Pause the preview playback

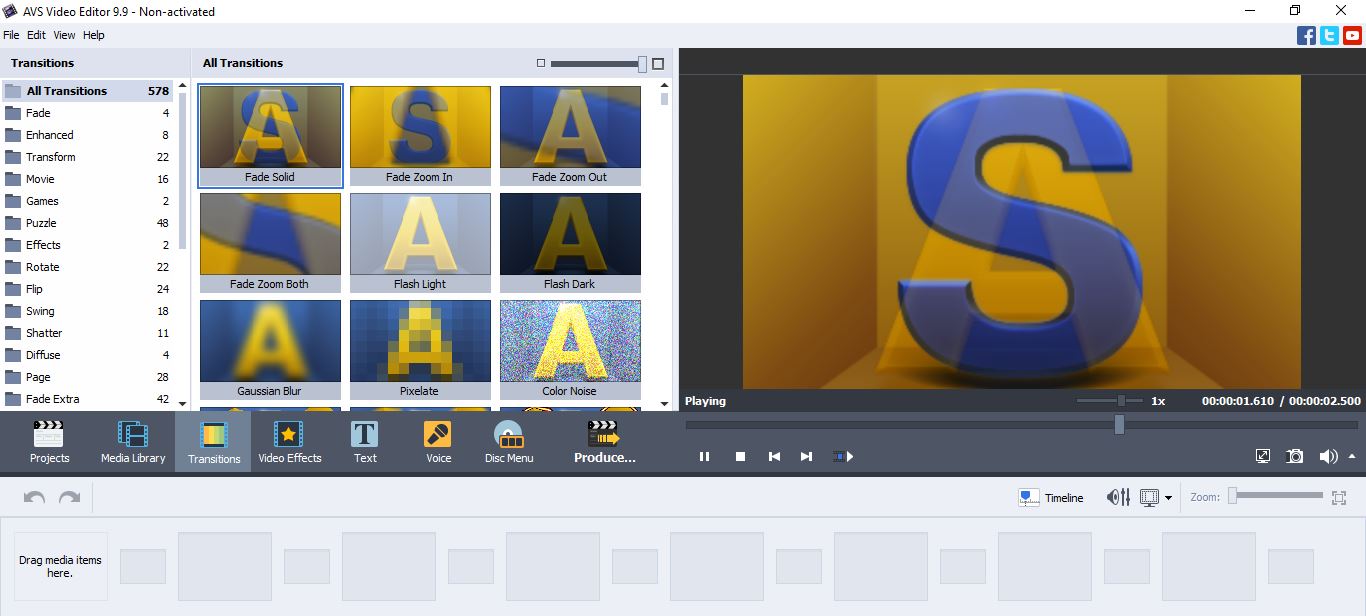click(x=704, y=456)
